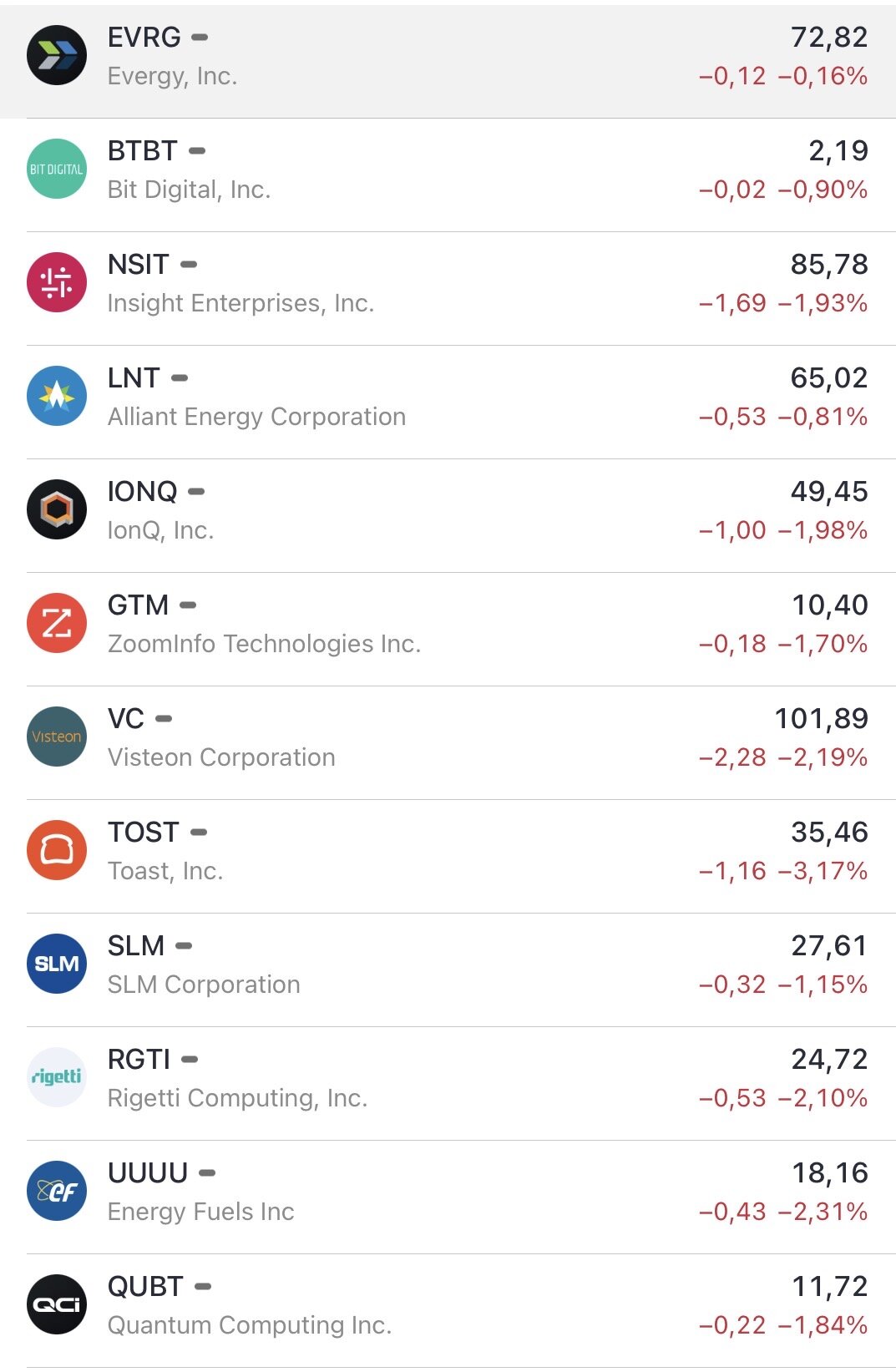Click the QUBT price change −0,22
The width and height of the screenshot is (896, 1372).
732,1325
